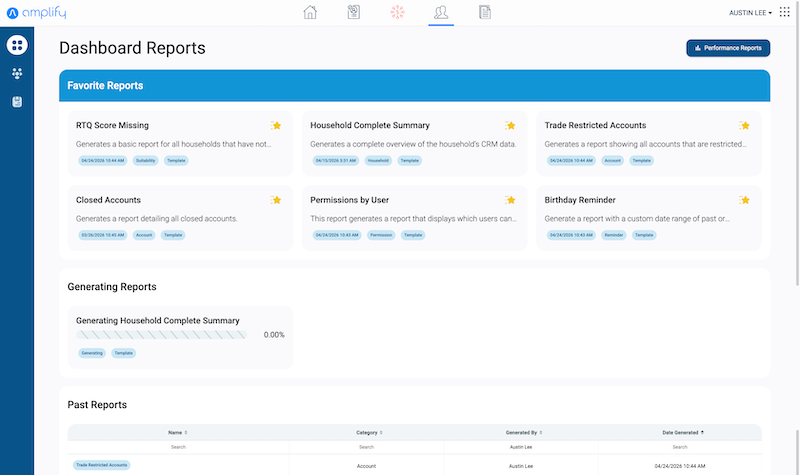The height and width of the screenshot is (475, 800).
Task: Select the dashboard grid icon in sidebar
Action: [x=17, y=45]
